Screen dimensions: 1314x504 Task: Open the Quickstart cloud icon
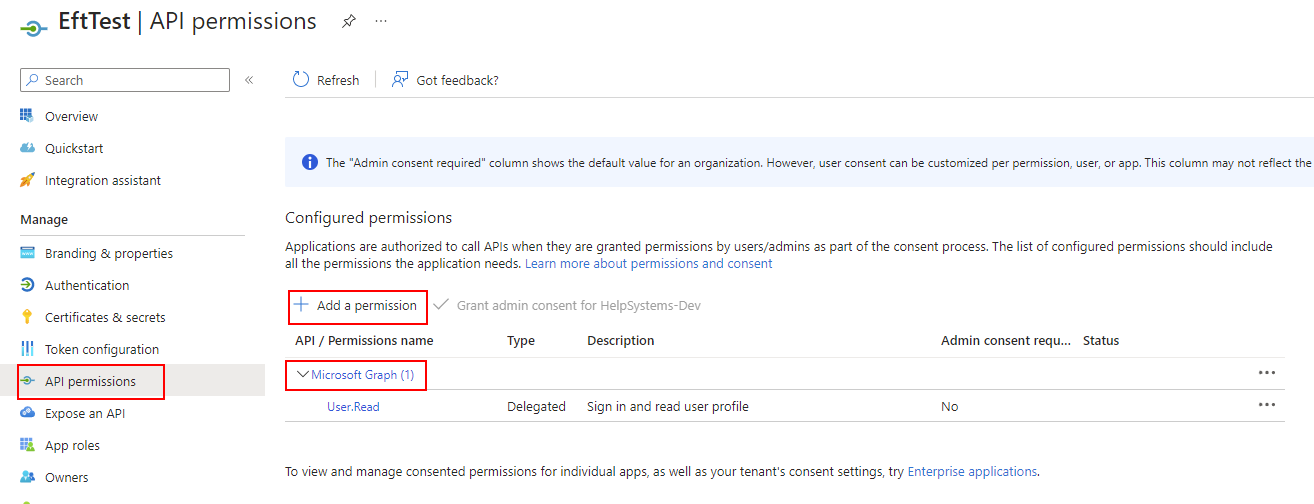click(27, 148)
